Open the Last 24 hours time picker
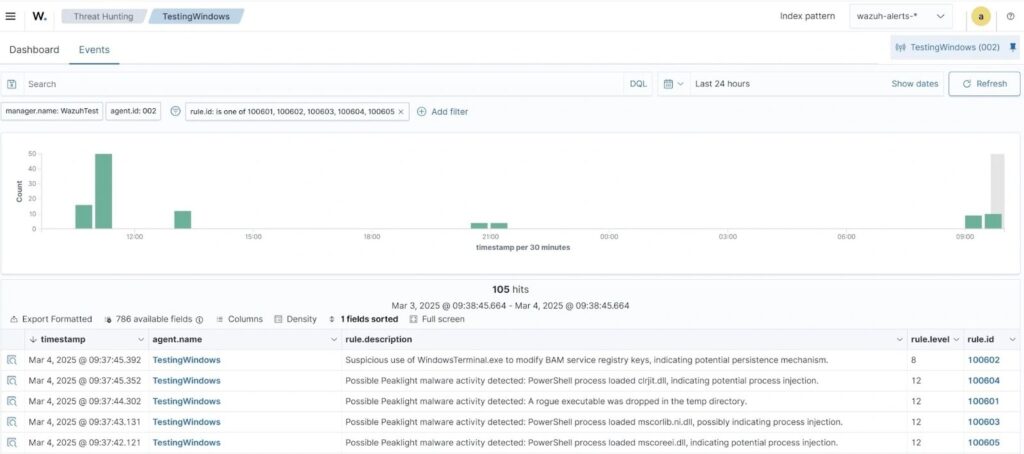1024x454 pixels. tap(722, 84)
